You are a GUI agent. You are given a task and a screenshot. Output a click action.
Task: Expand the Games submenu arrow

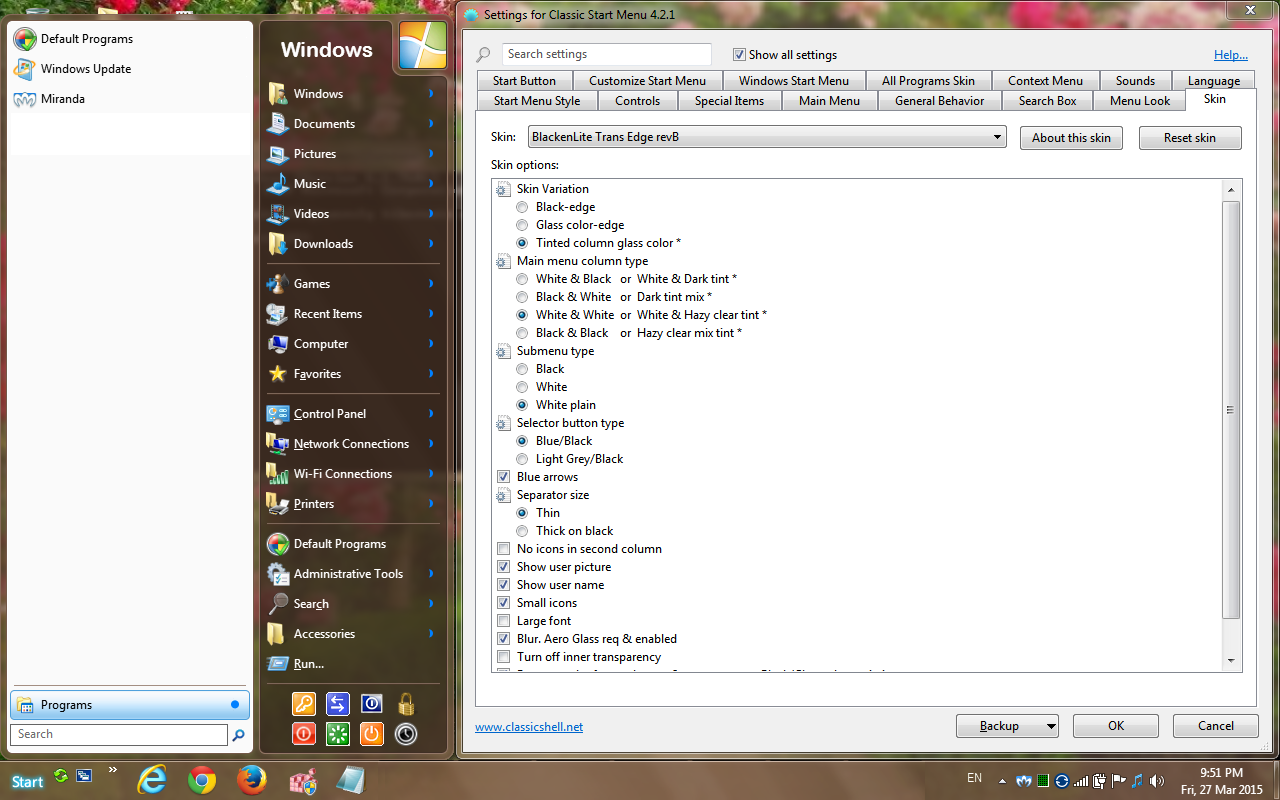click(431, 284)
